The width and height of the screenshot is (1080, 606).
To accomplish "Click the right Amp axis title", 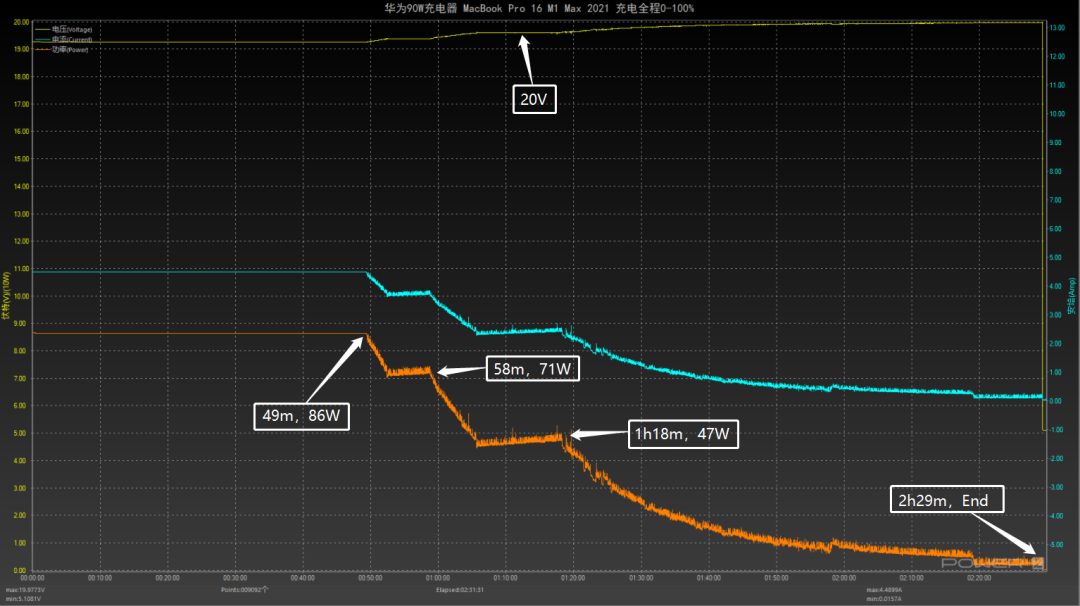I will tap(1072, 297).
